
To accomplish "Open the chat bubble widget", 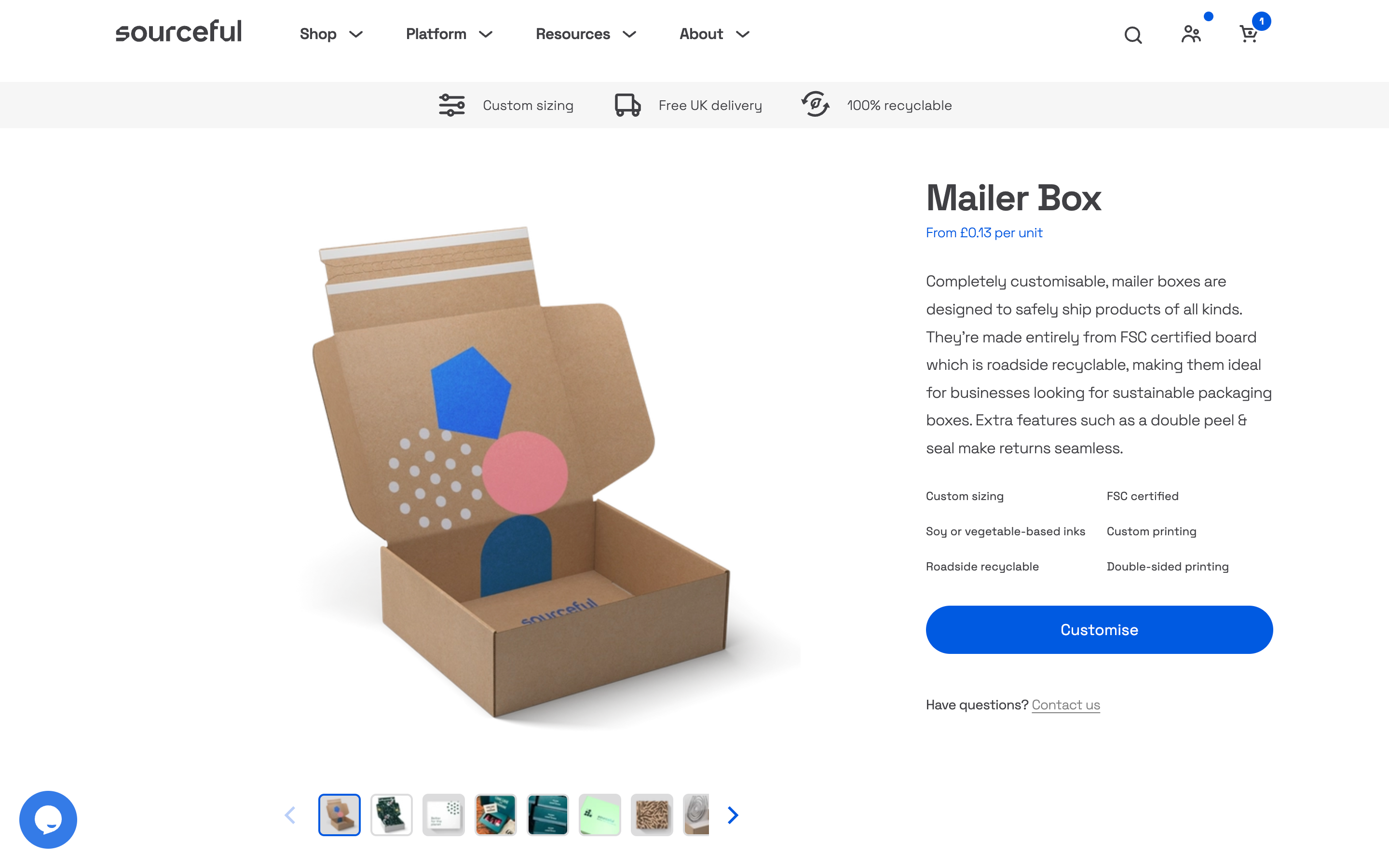I will pyautogui.click(x=48, y=819).
